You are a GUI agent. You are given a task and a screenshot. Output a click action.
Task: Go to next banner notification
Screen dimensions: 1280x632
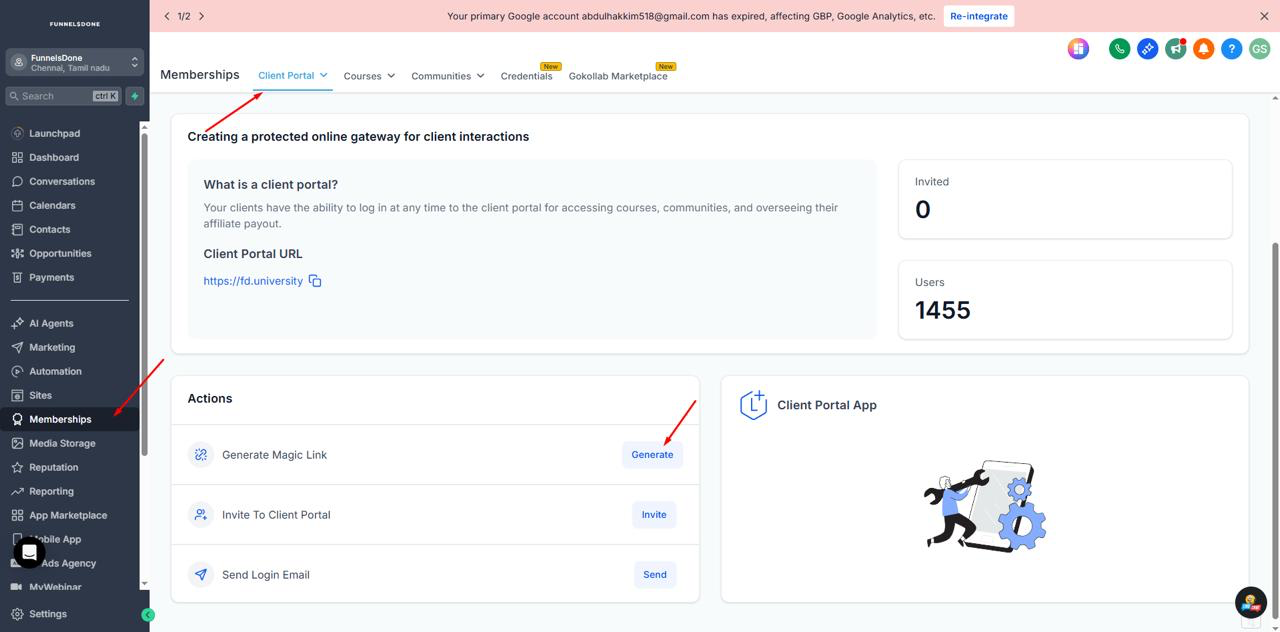pyautogui.click(x=202, y=16)
